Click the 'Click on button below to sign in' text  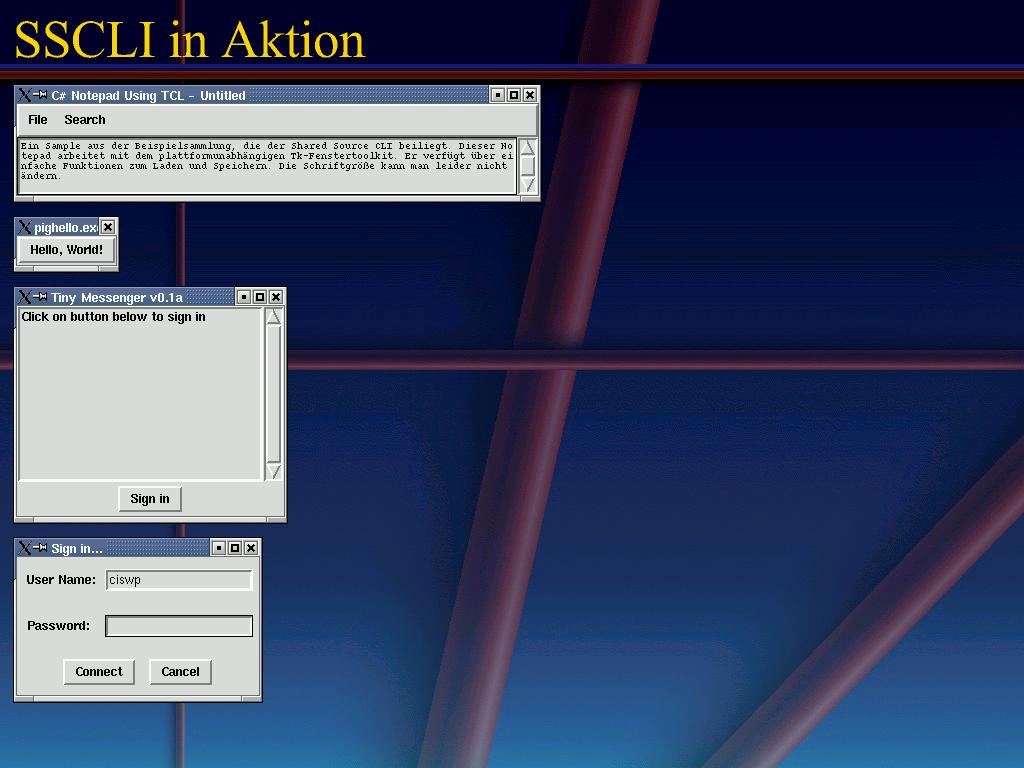click(114, 317)
